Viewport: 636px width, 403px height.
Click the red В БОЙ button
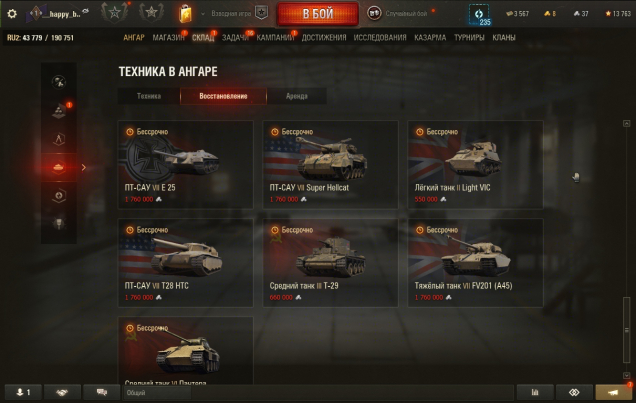click(318, 14)
